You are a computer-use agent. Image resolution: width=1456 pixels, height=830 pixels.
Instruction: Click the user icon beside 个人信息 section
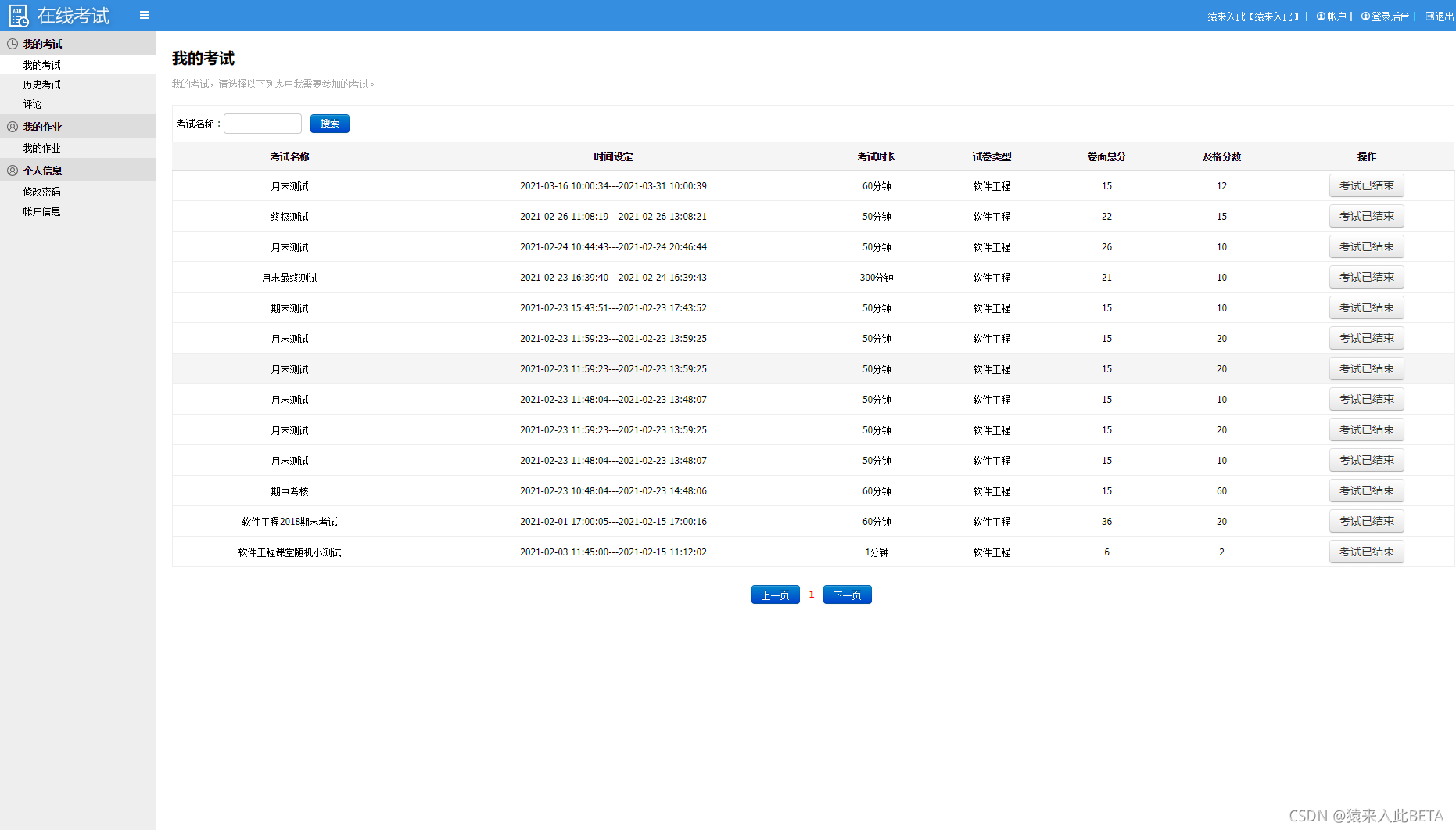click(x=13, y=171)
